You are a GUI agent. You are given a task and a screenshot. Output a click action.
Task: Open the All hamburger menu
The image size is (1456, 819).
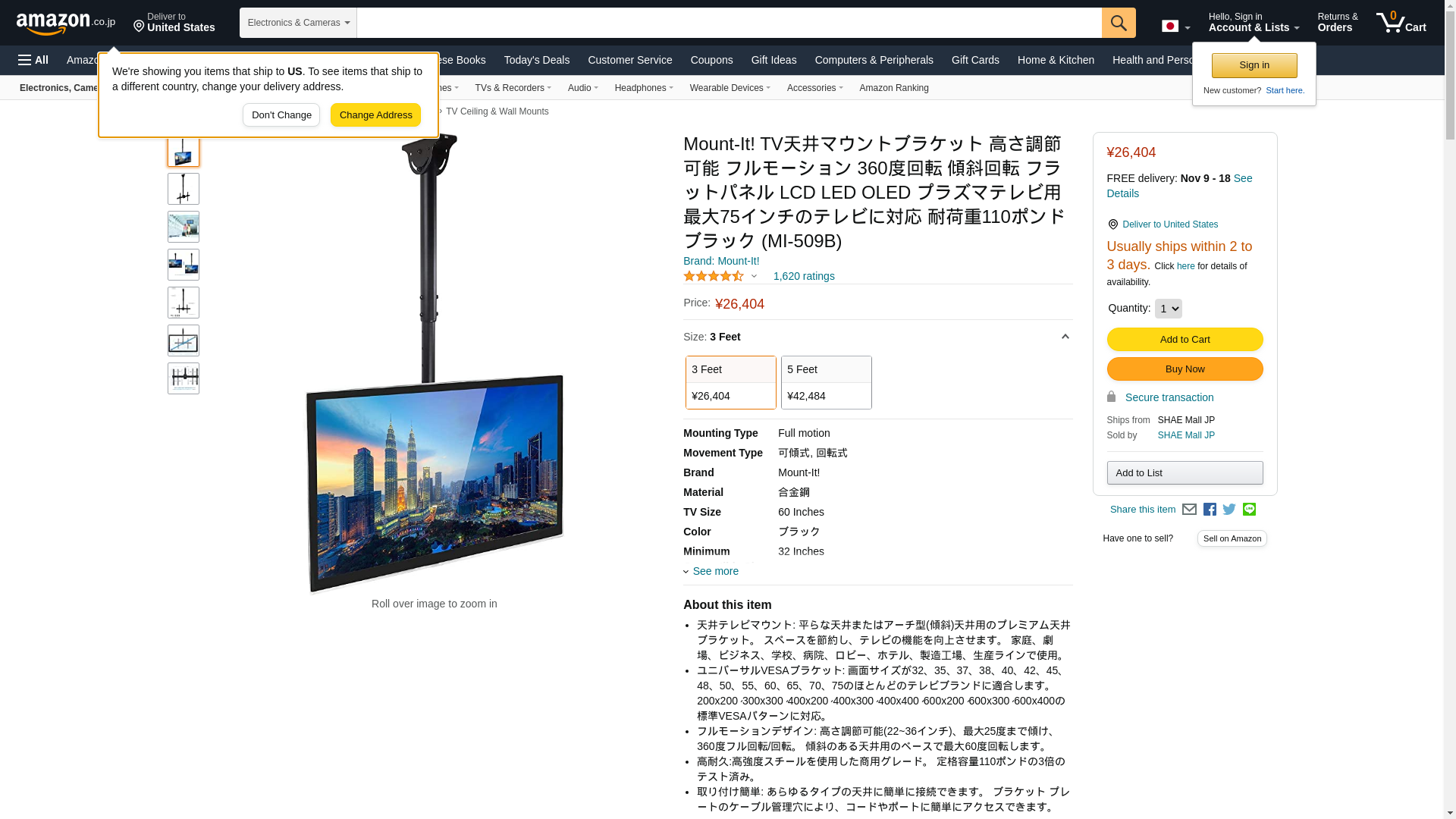33,60
